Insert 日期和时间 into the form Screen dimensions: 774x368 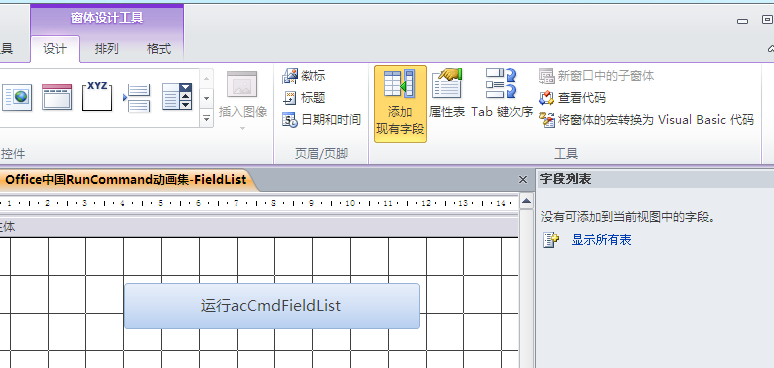tap(322, 119)
